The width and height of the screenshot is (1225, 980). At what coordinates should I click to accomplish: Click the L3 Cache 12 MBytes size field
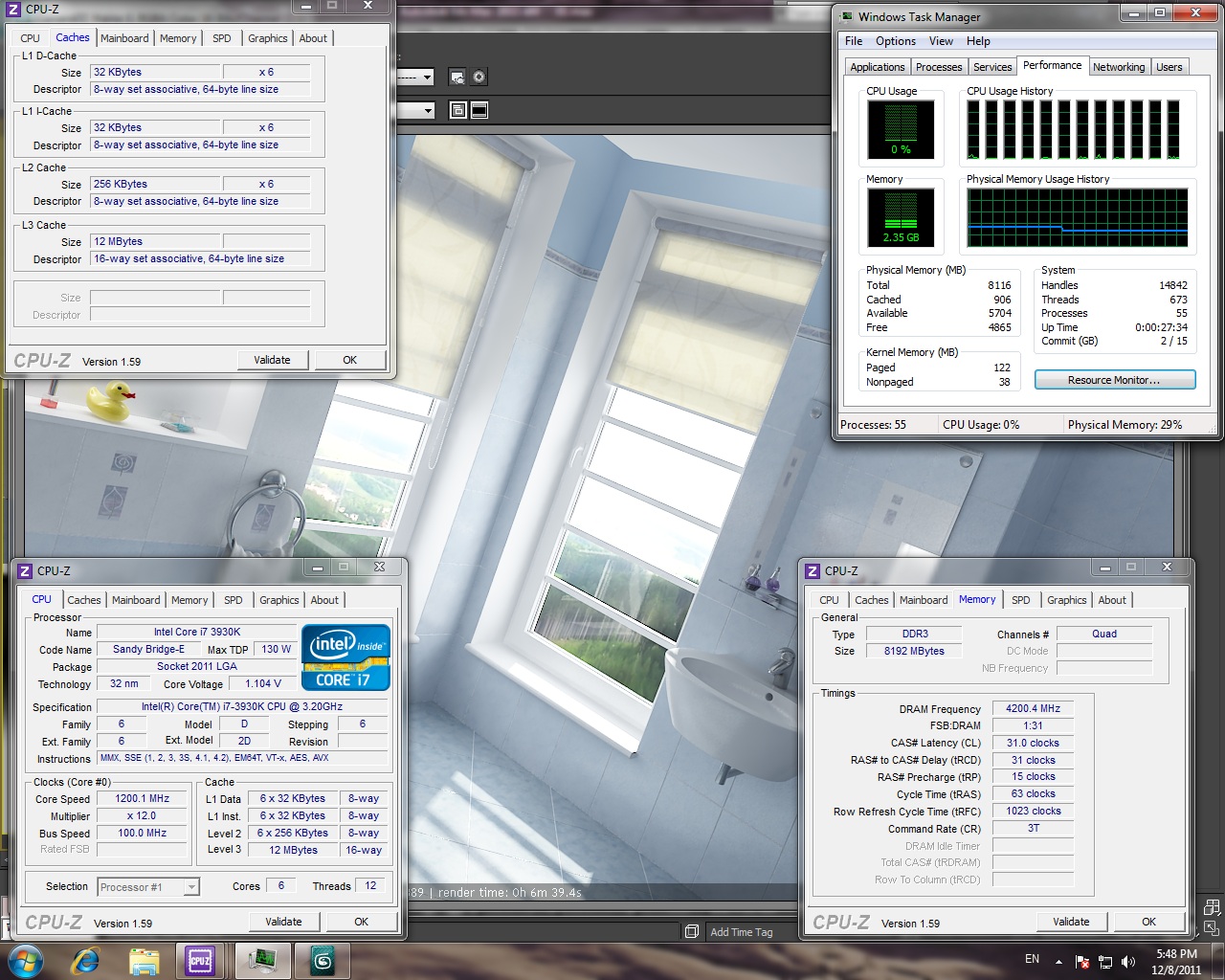click(155, 241)
